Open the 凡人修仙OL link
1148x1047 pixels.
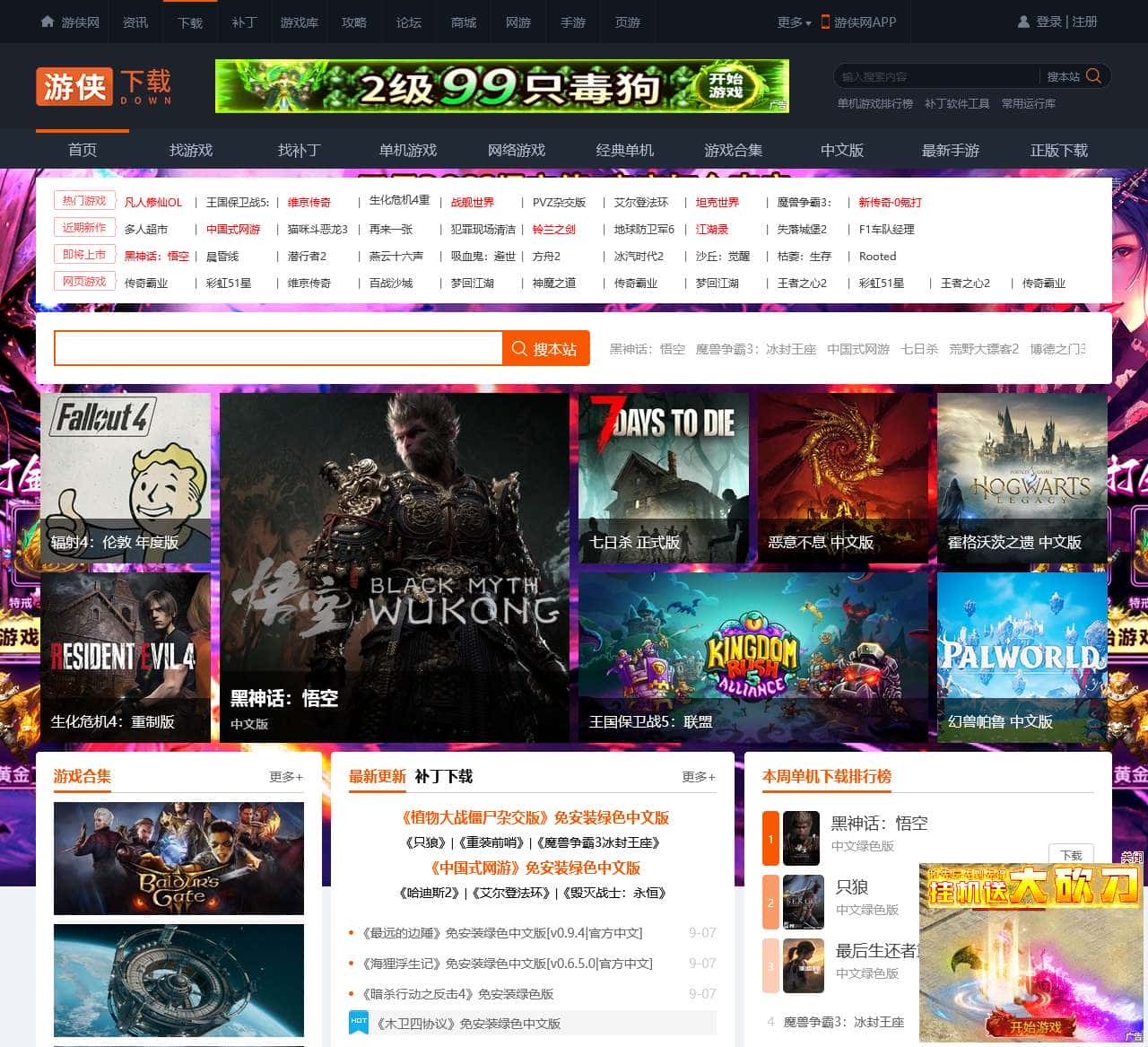[153, 202]
